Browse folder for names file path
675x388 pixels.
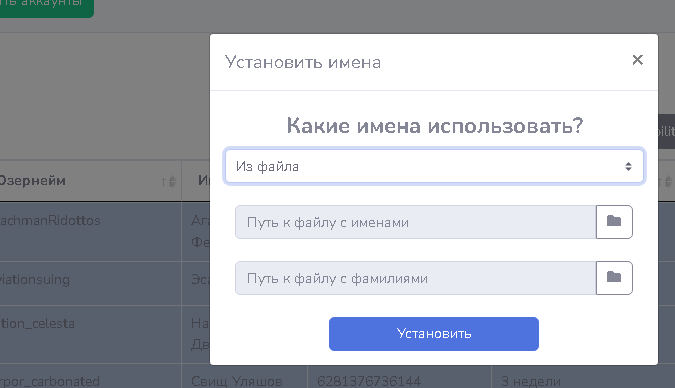(614, 222)
